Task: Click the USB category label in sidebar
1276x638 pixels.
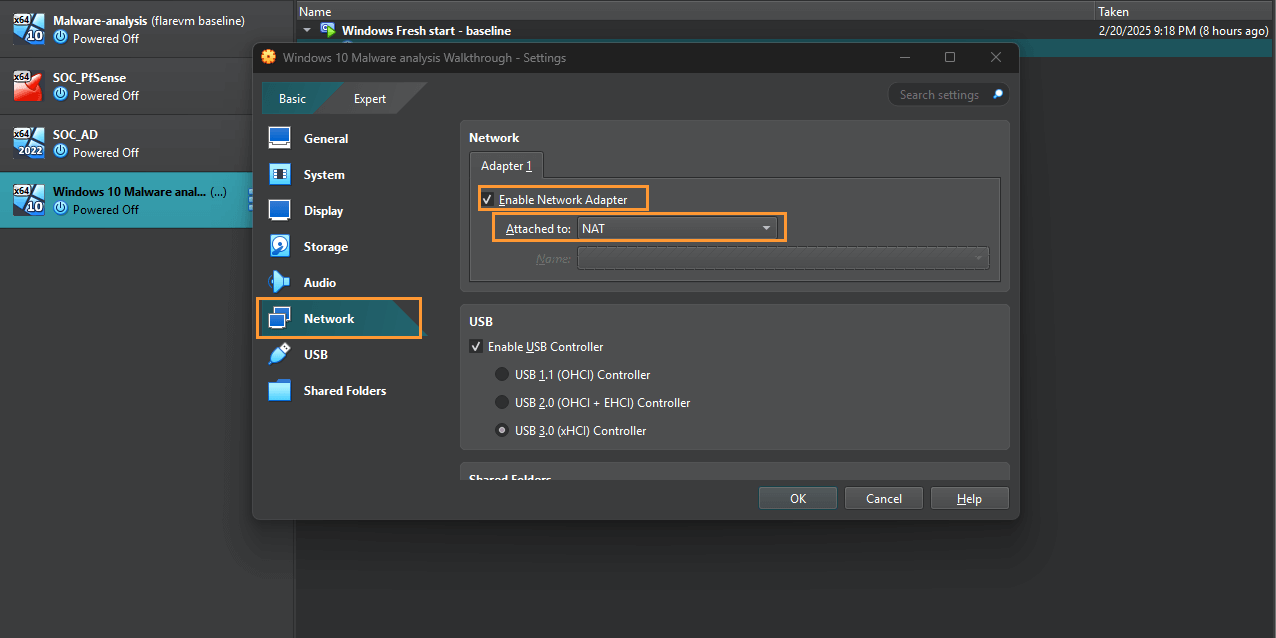Action: point(316,355)
